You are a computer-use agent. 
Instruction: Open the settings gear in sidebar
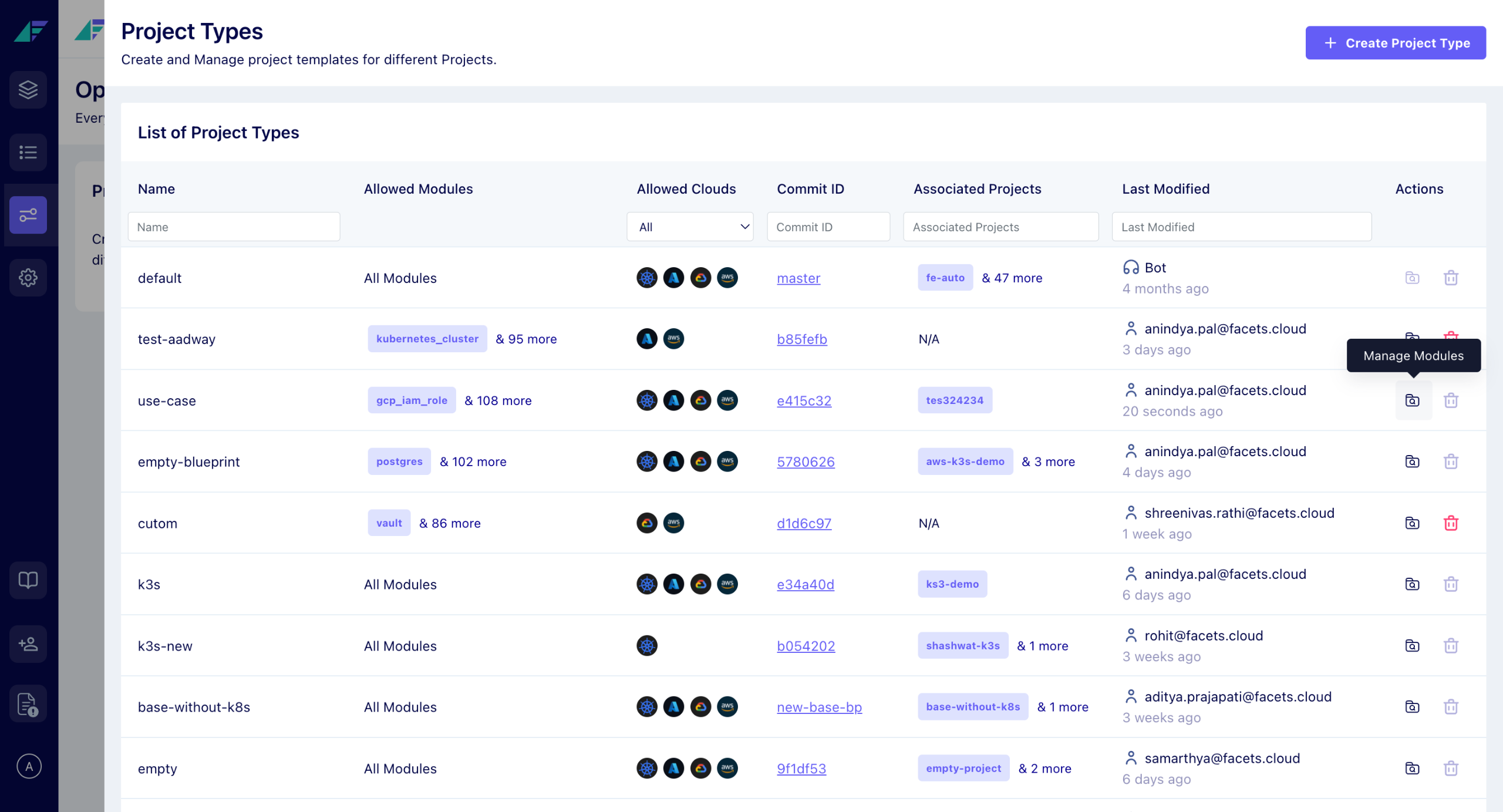[x=28, y=277]
